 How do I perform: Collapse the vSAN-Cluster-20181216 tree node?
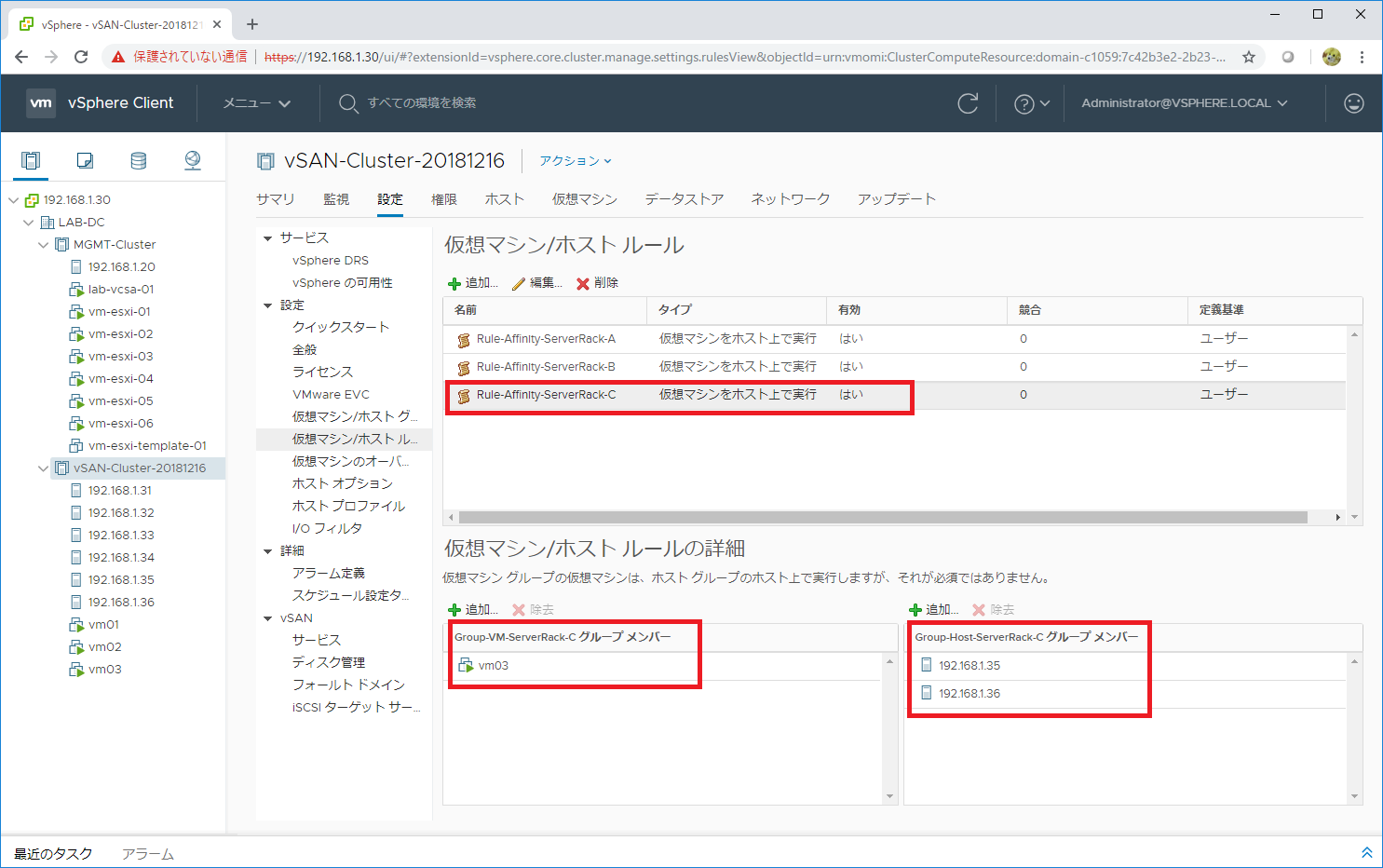click(x=44, y=468)
